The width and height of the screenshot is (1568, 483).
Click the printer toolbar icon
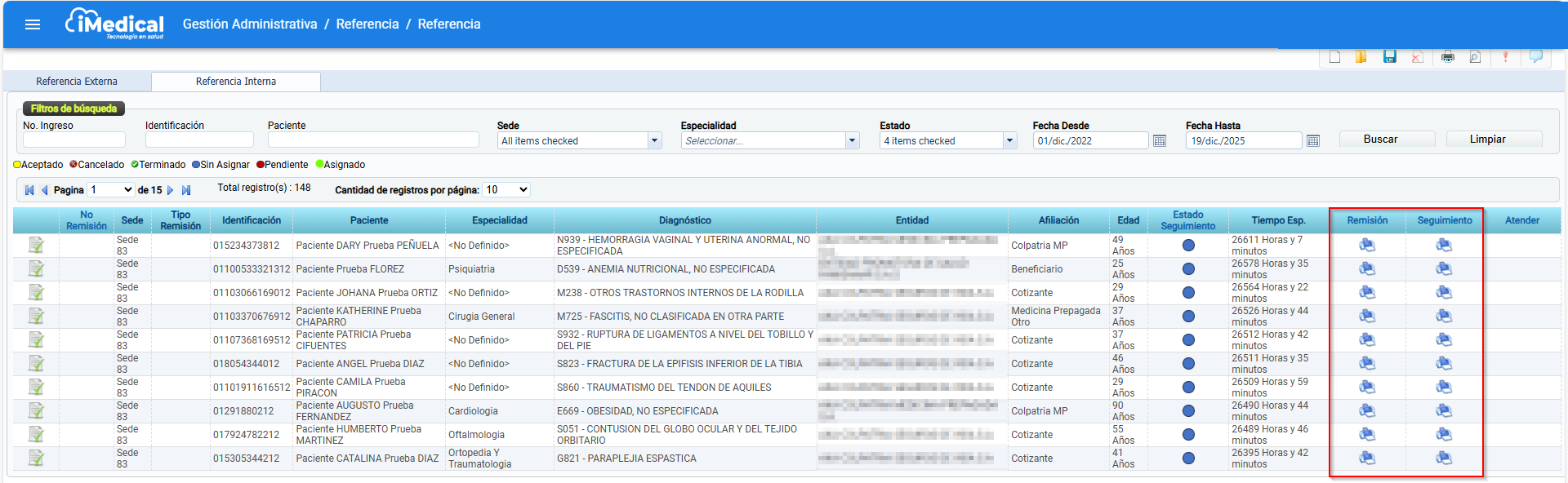(x=1447, y=56)
